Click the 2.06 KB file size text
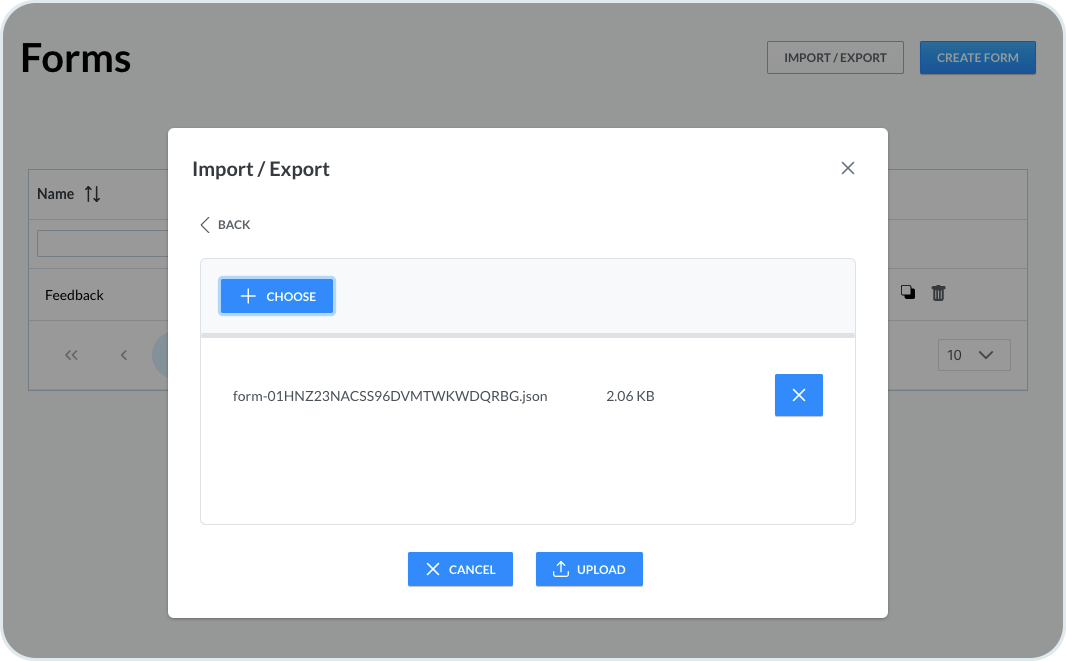This screenshot has width=1066, height=661. click(630, 396)
